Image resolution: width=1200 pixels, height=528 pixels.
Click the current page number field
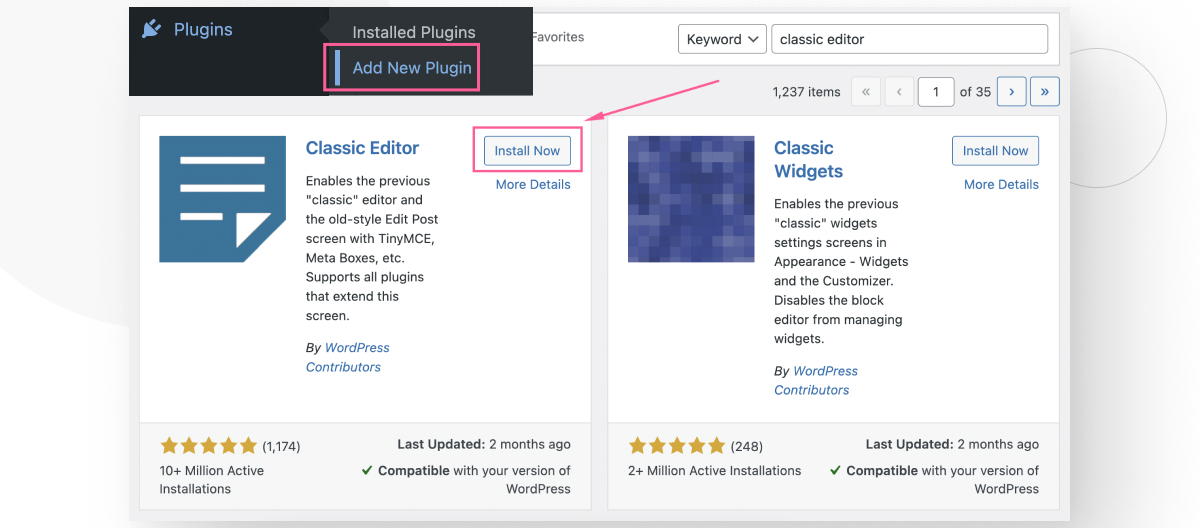pyautogui.click(x=936, y=92)
